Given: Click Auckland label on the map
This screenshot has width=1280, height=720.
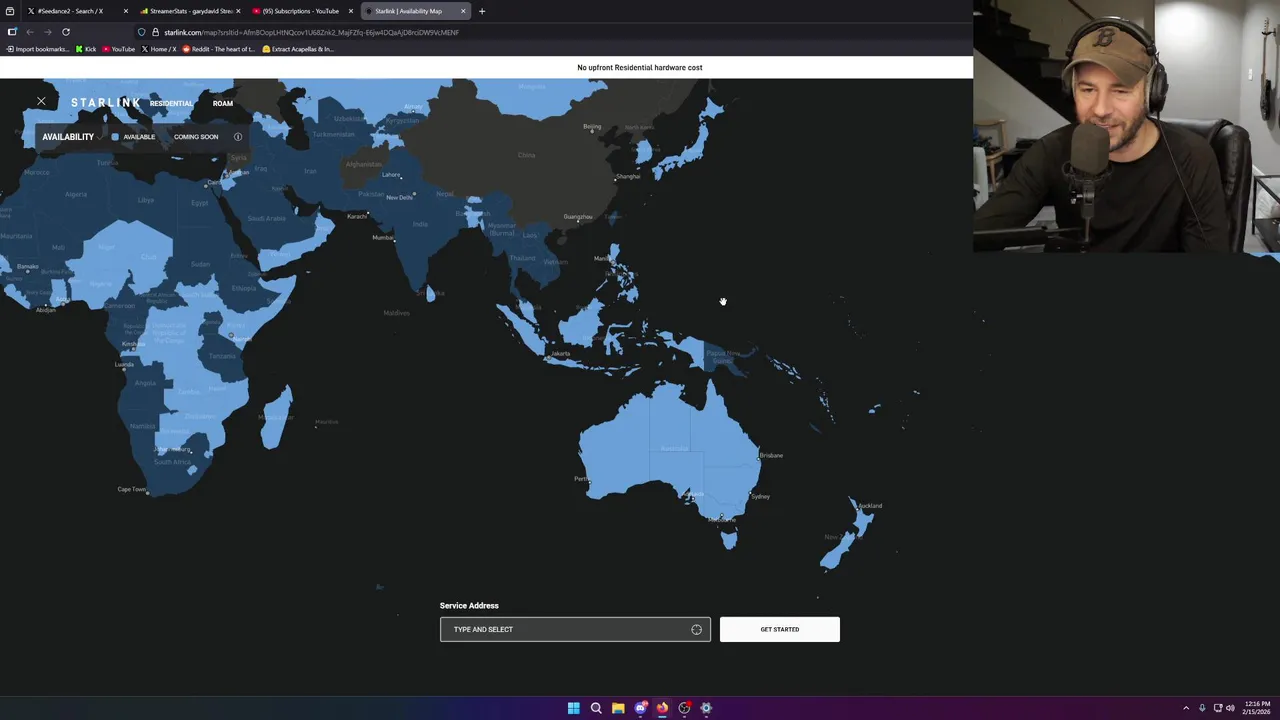Looking at the screenshot, I should [869, 506].
